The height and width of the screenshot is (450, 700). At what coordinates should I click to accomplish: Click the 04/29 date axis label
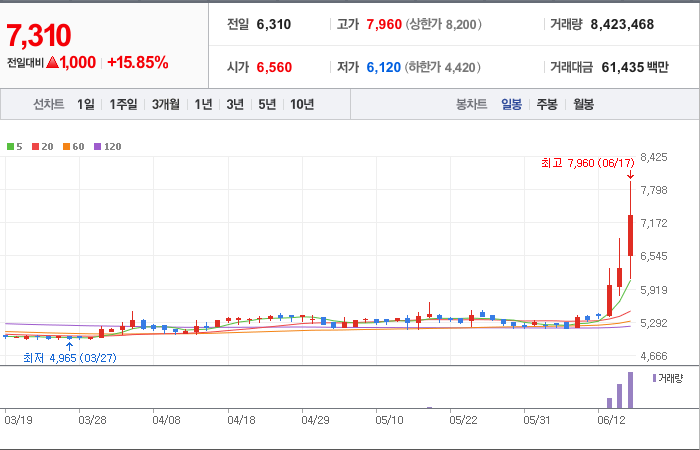point(315,420)
